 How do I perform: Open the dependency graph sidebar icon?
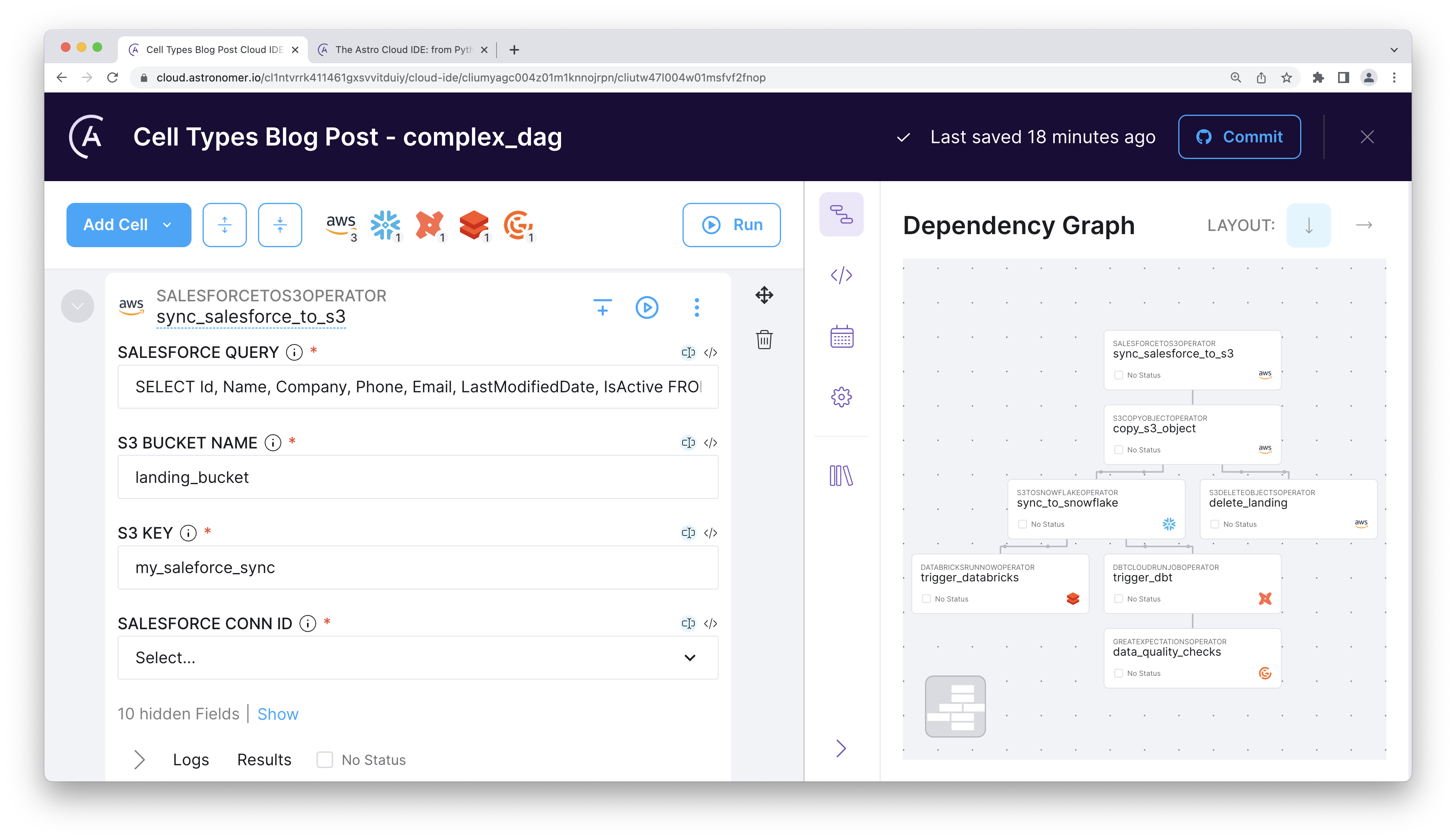(841, 214)
